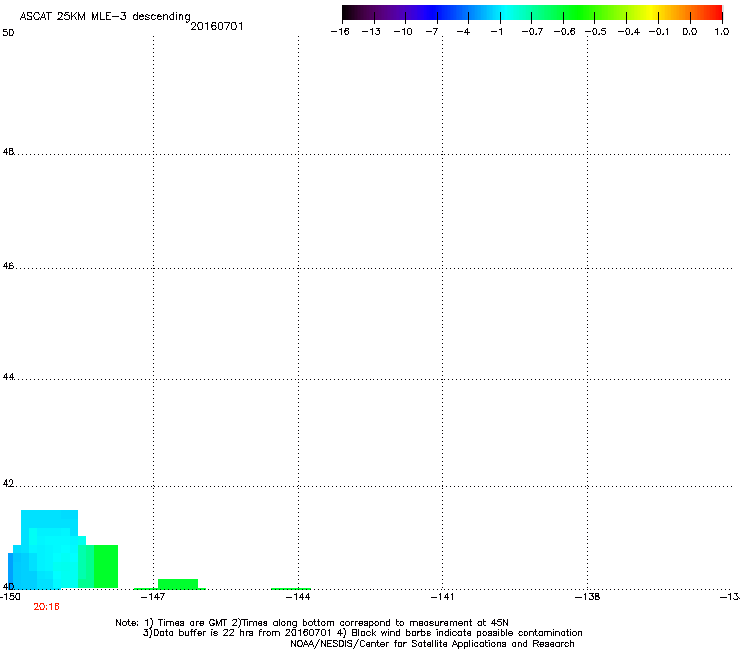Viewport: 740px width, 650px height.
Task: Click the Data buffer is 22 hrs note
Action: pyautogui.click(x=362, y=633)
